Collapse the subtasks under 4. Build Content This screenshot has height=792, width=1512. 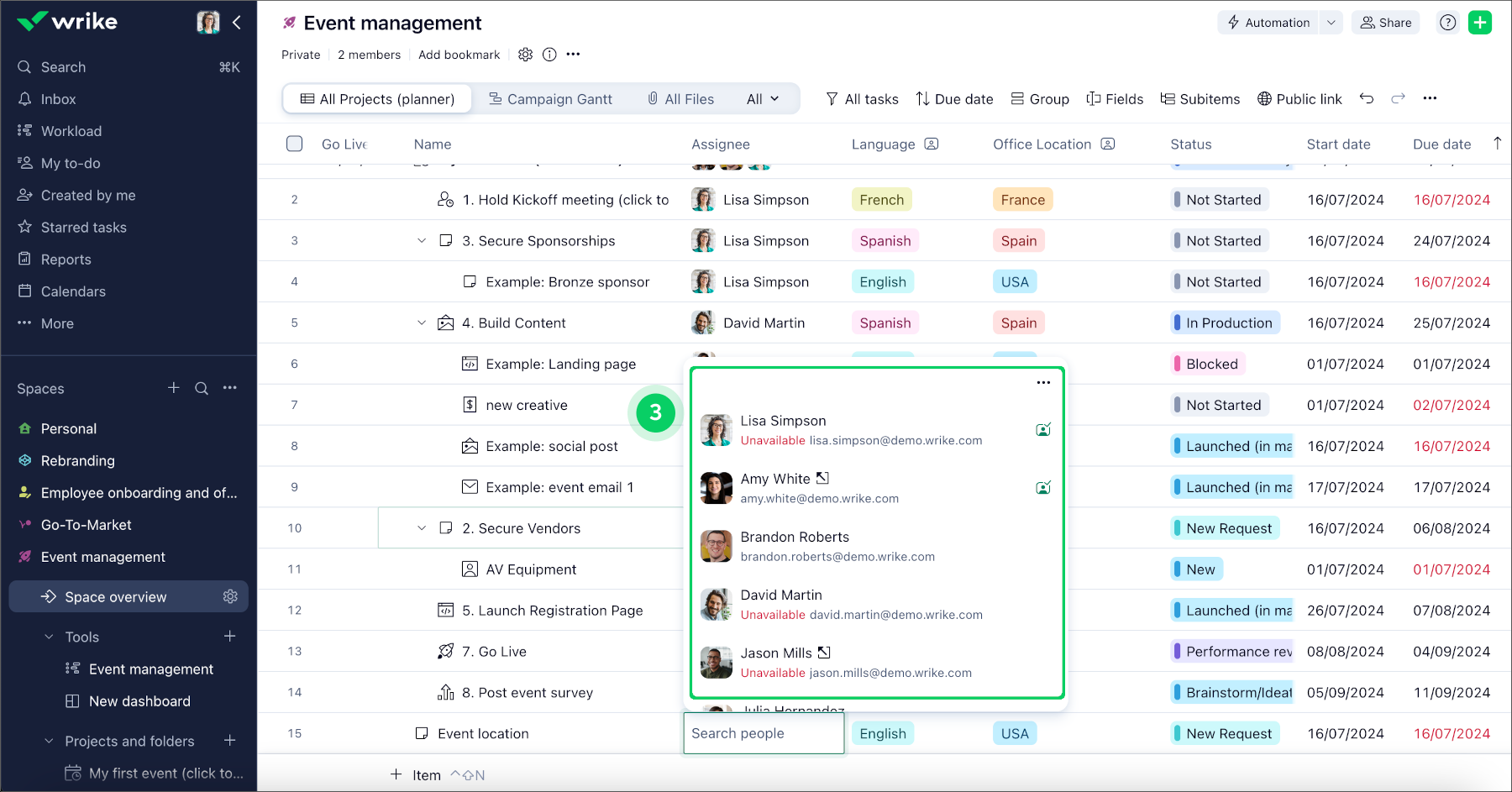(x=422, y=323)
